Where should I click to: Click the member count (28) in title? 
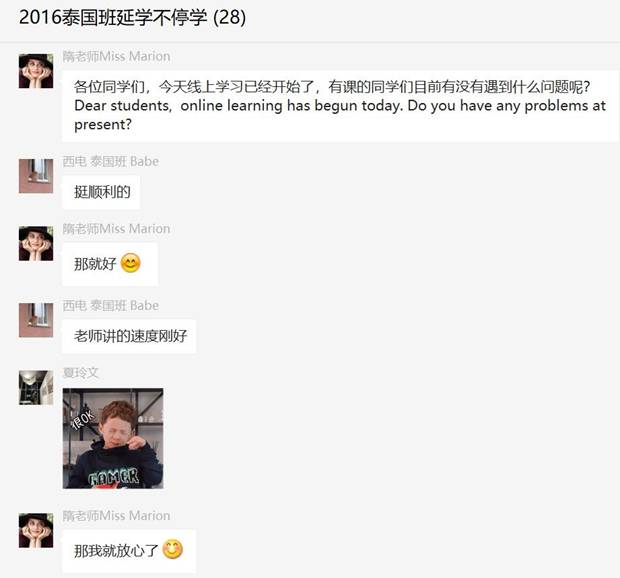[x=229, y=17]
